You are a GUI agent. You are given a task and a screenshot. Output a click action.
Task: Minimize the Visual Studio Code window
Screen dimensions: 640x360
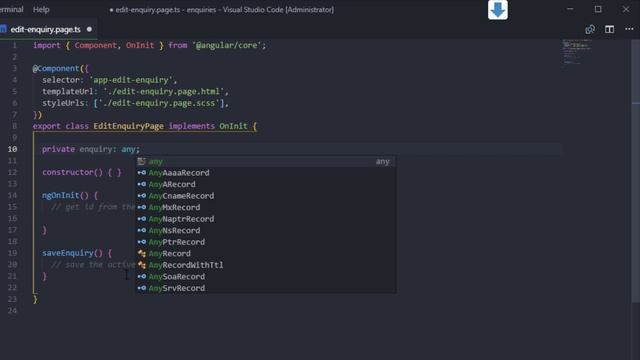pos(570,9)
